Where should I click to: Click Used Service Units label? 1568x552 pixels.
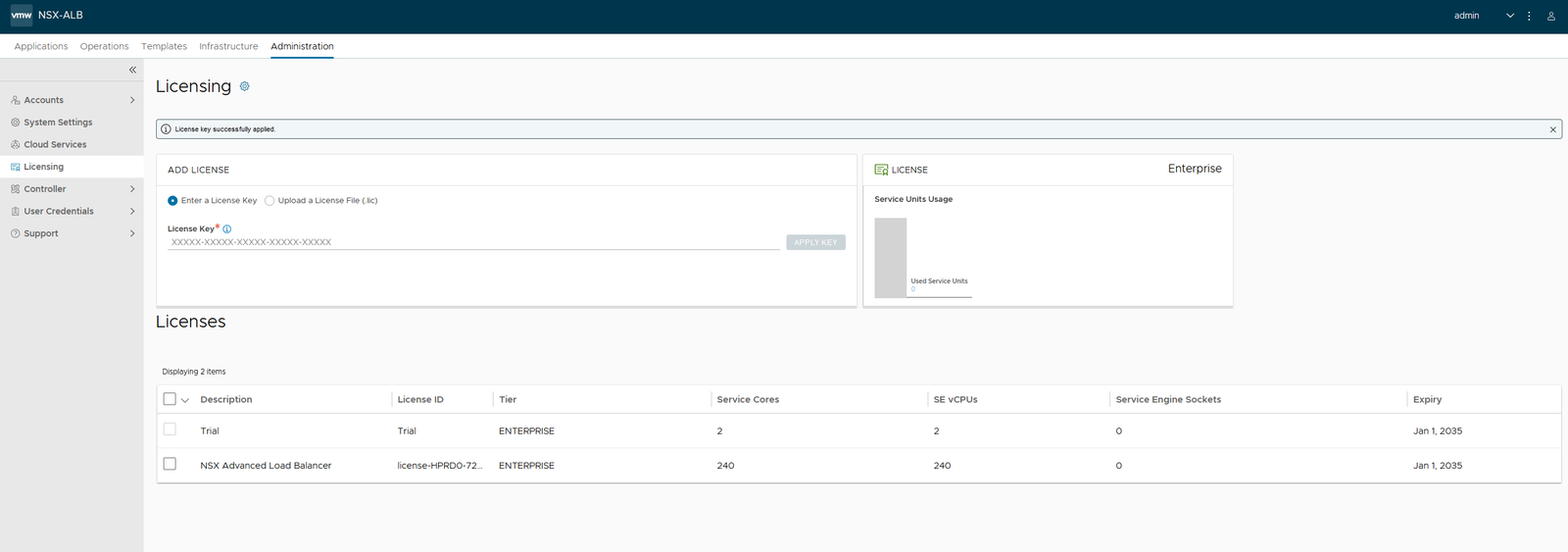[x=939, y=281]
